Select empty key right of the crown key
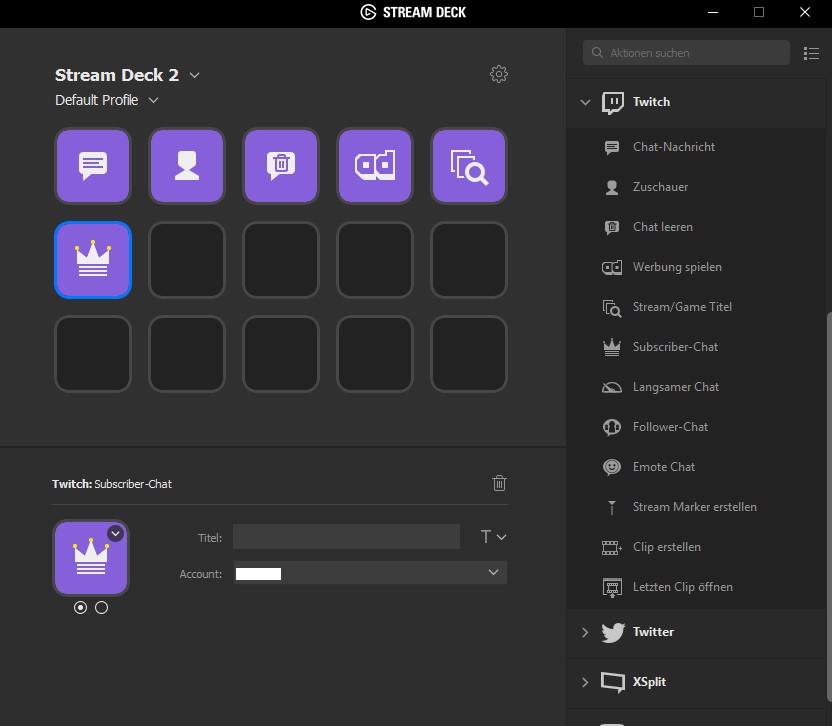Screen dimensions: 832x726 point(187,260)
